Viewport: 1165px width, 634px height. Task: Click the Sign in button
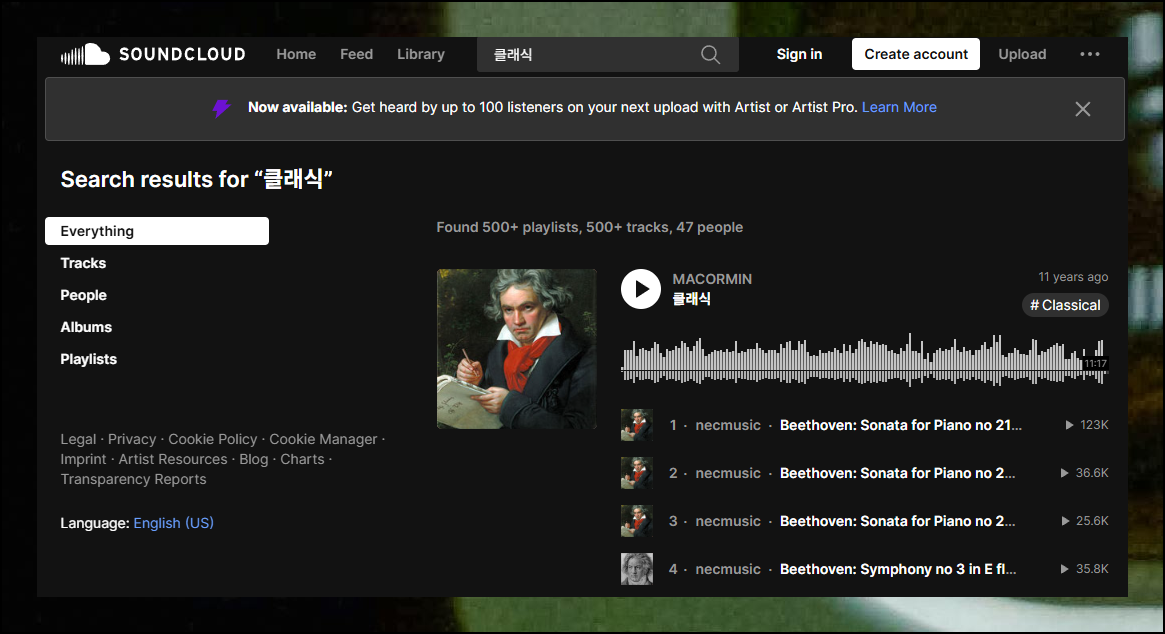[x=799, y=54]
